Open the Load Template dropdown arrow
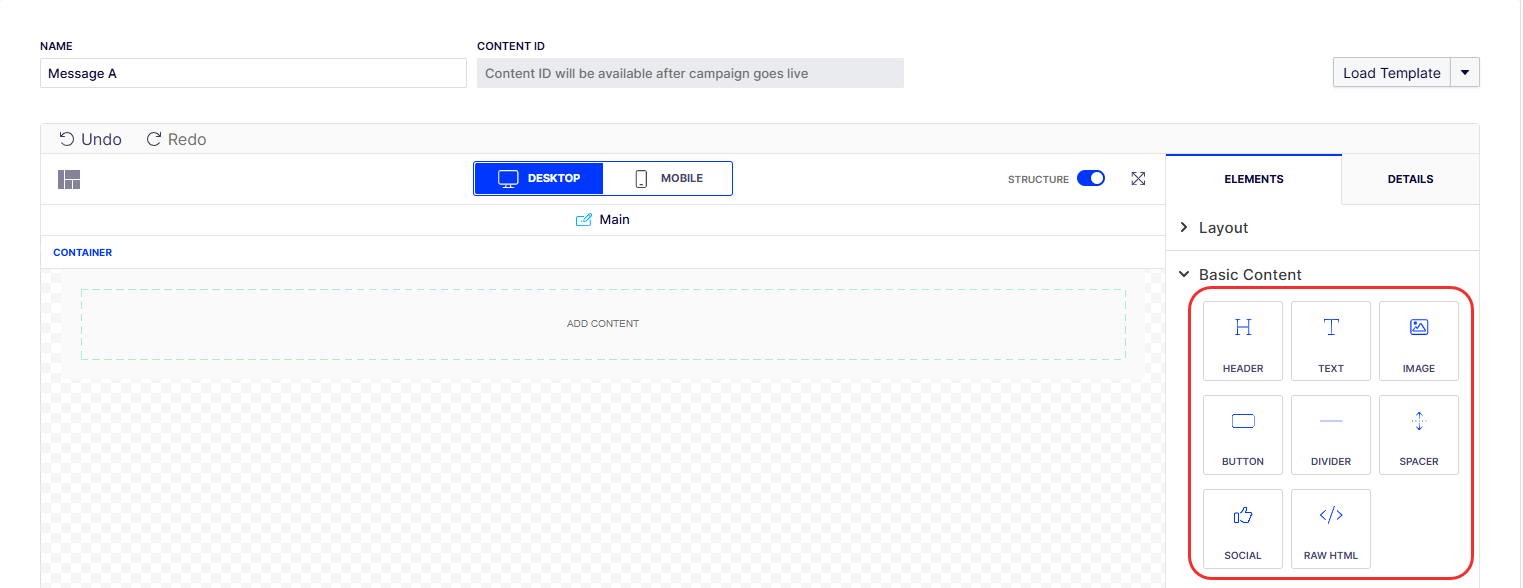 (x=1465, y=73)
